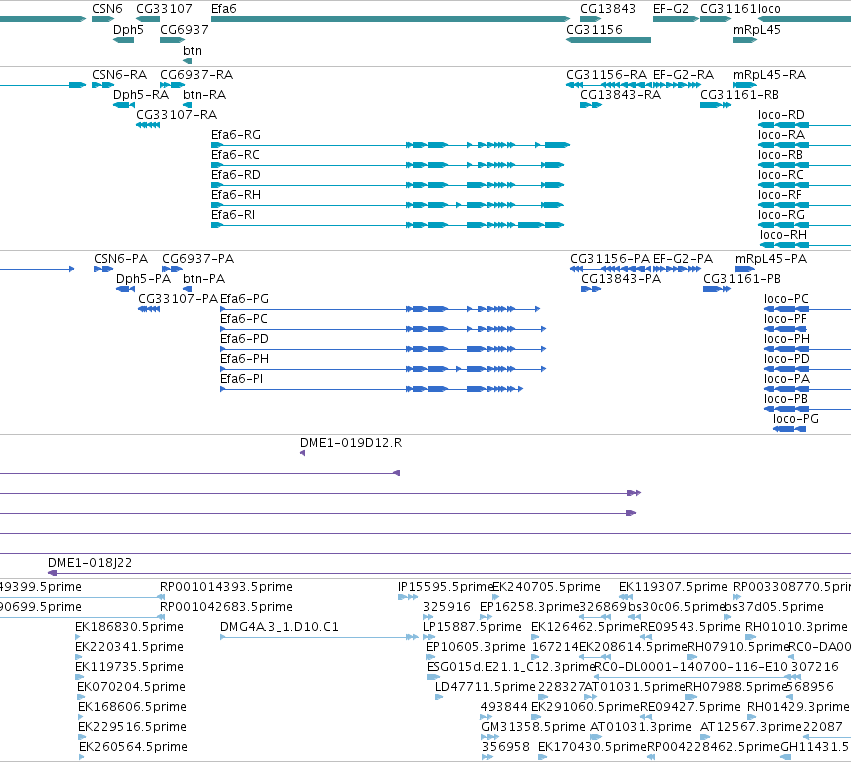This screenshot has width=851, height=762.
Task: Select the CG31161-RB transcript
Action: click(715, 105)
